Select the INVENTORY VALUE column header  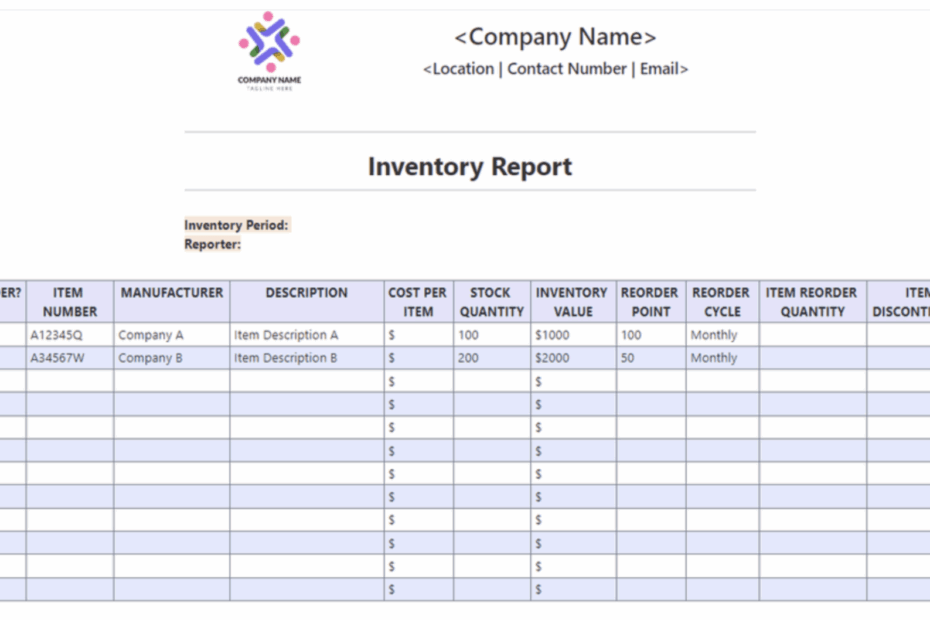click(571, 302)
